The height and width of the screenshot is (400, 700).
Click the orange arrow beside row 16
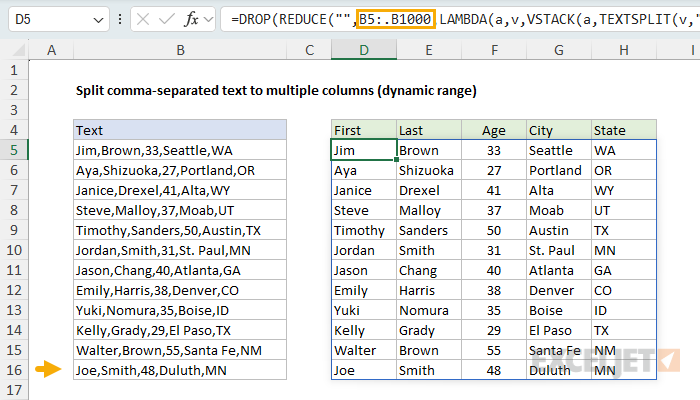click(x=47, y=370)
